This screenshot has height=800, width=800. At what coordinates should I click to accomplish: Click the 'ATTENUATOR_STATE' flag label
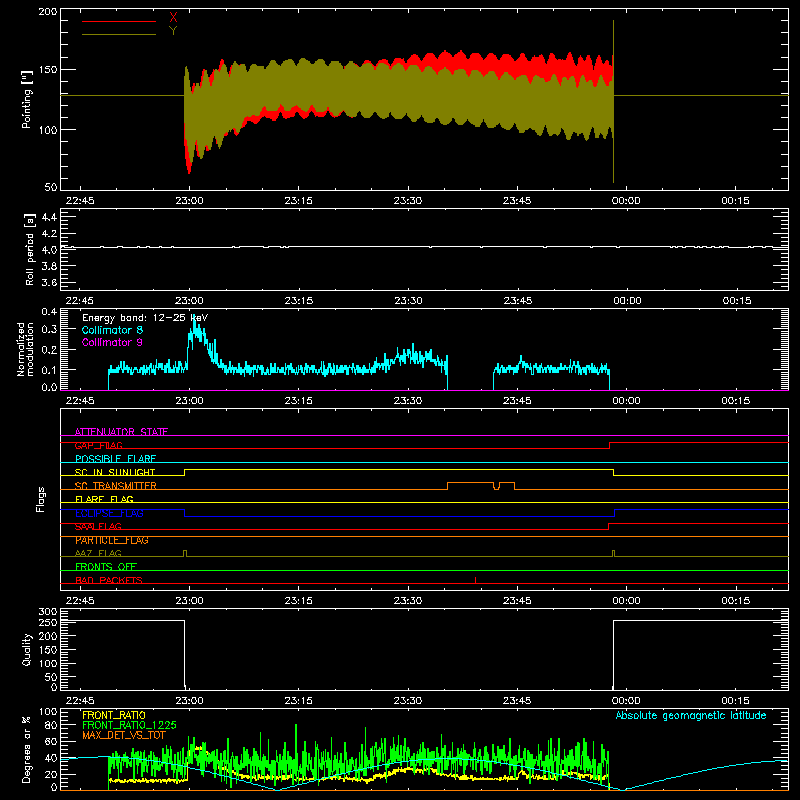[121, 432]
